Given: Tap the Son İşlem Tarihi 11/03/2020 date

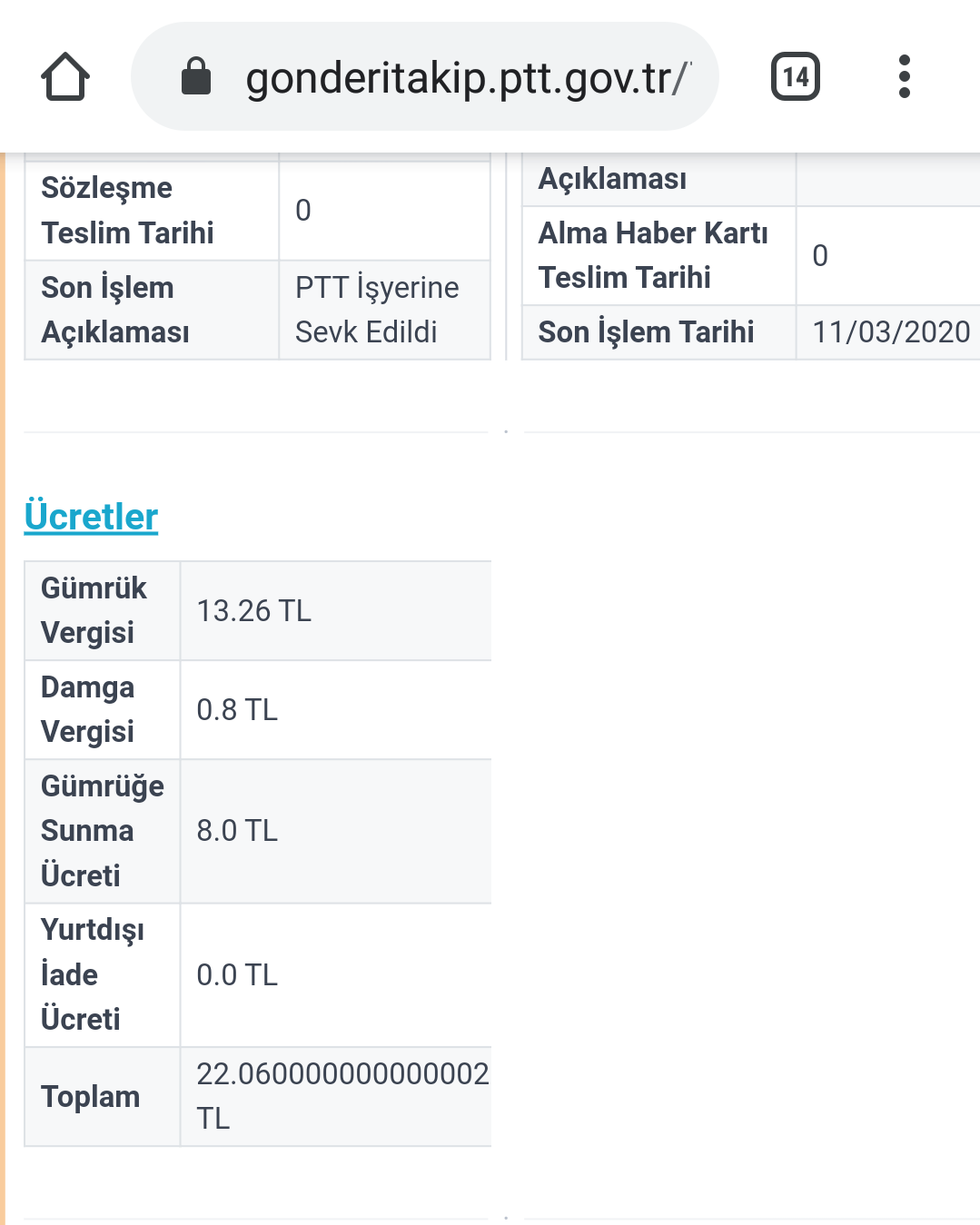Looking at the screenshot, I should (x=891, y=332).
